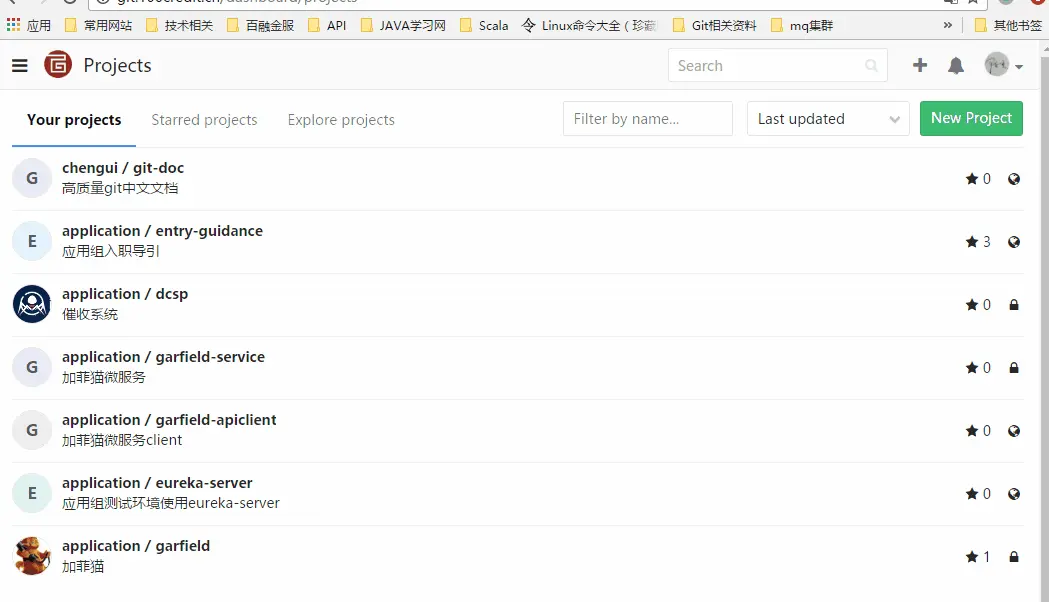Click the globe icon on garfield-apiclient row
Image resolution: width=1049 pixels, height=602 pixels.
pos(1014,430)
